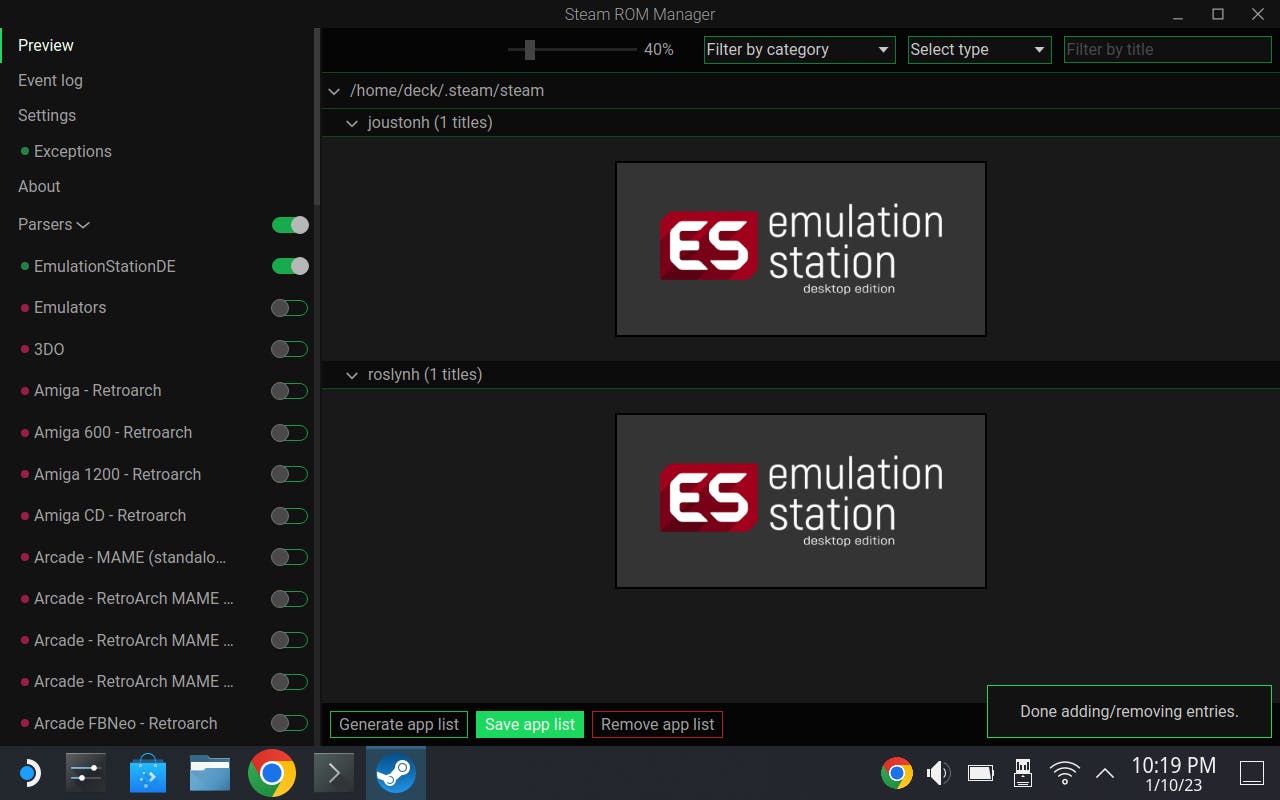Collapse the roslynh titles group
This screenshot has height=800, width=1280.
tap(351, 375)
